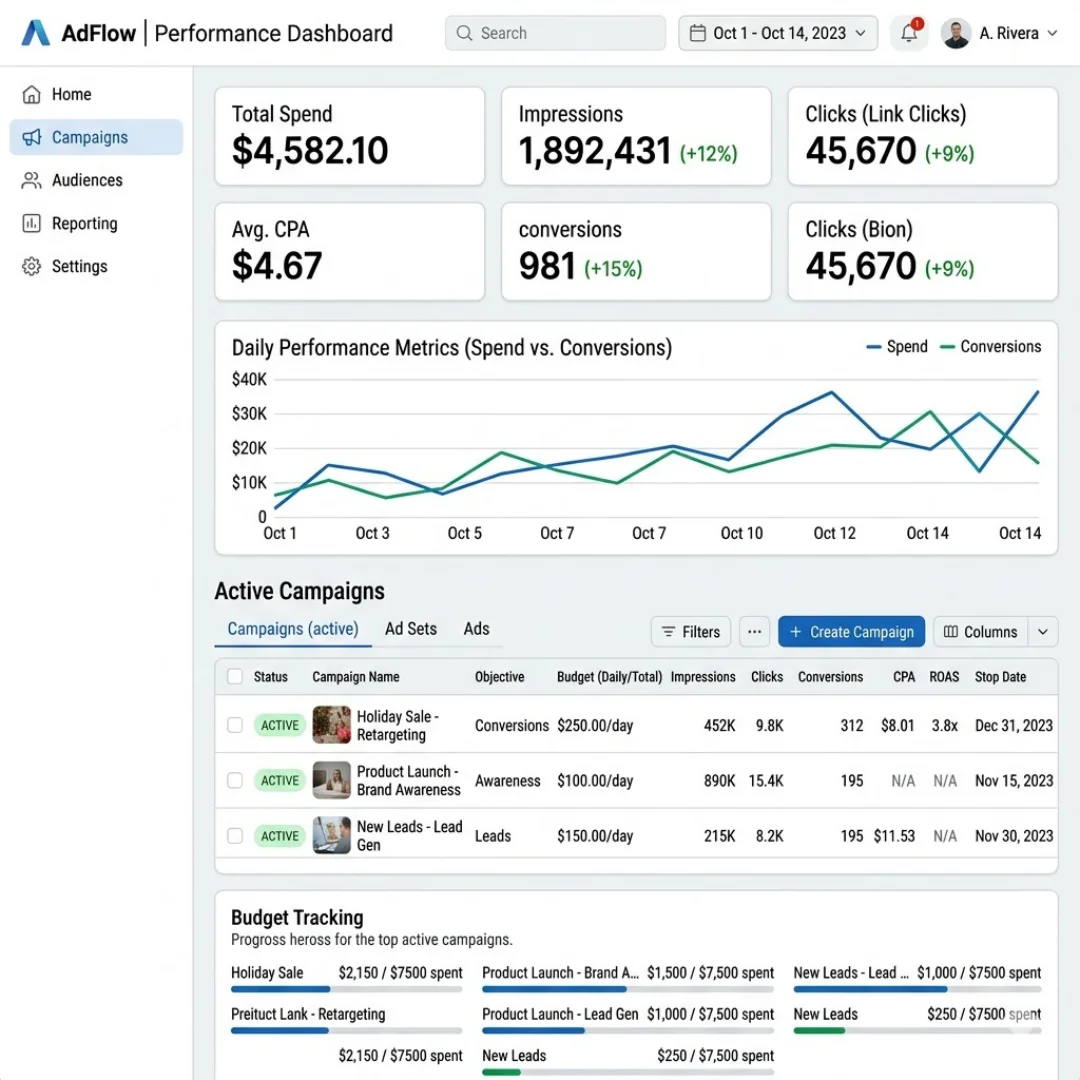Click the search magnifier icon
This screenshot has height=1080, width=1080.
pyautogui.click(x=464, y=33)
